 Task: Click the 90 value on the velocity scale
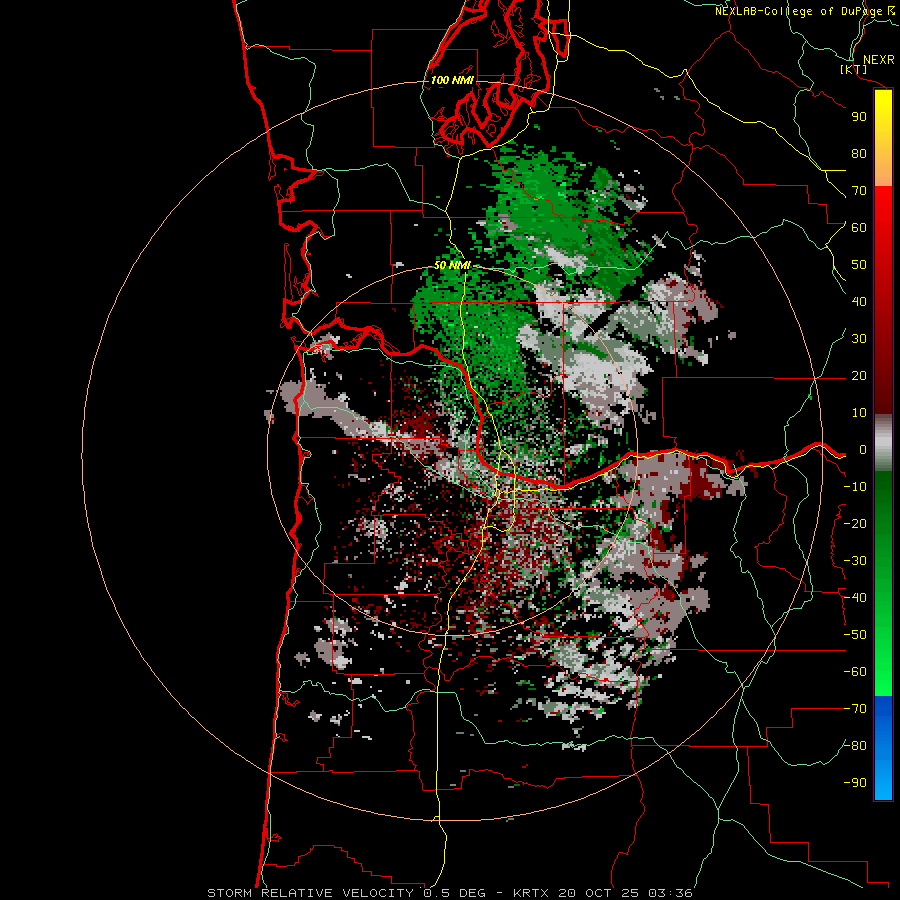(x=859, y=117)
